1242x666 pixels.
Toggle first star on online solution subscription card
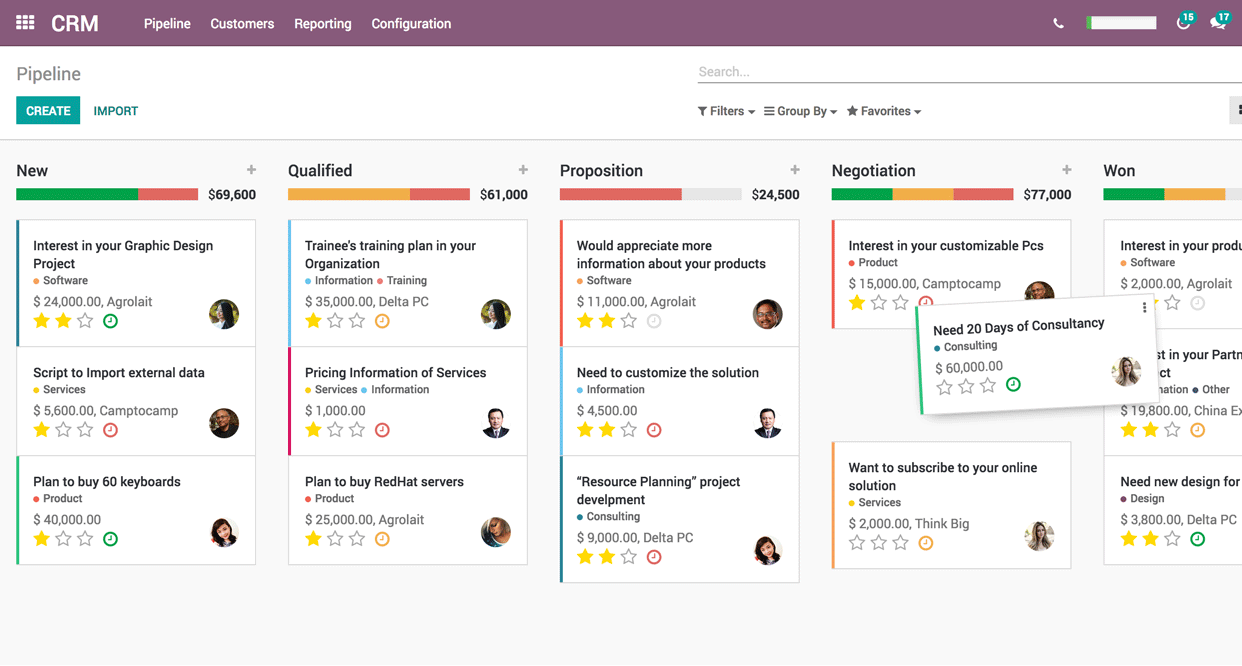[x=857, y=543]
